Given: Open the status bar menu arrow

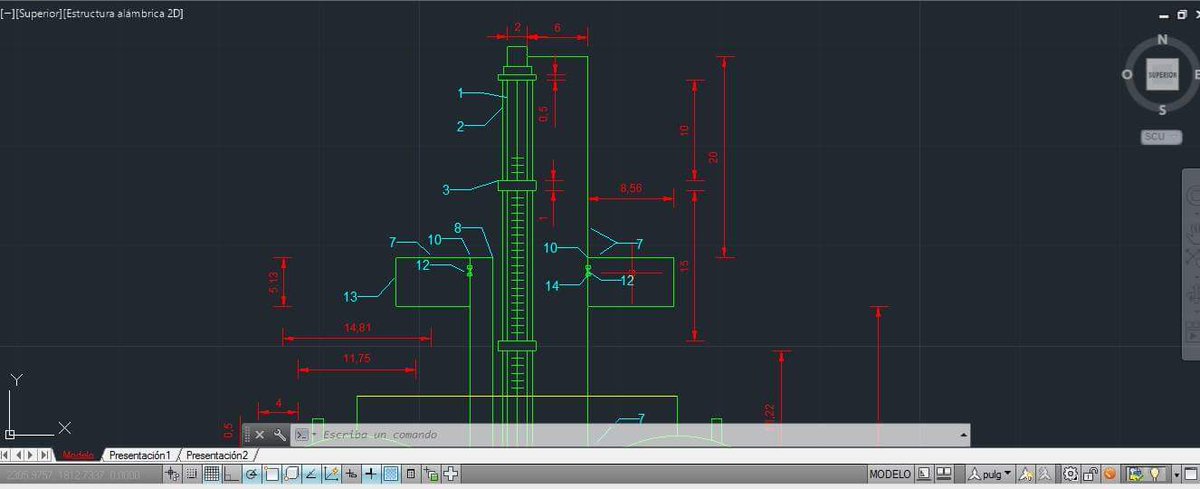Looking at the screenshot, I should pyautogui.click(x=1177, y=474).
